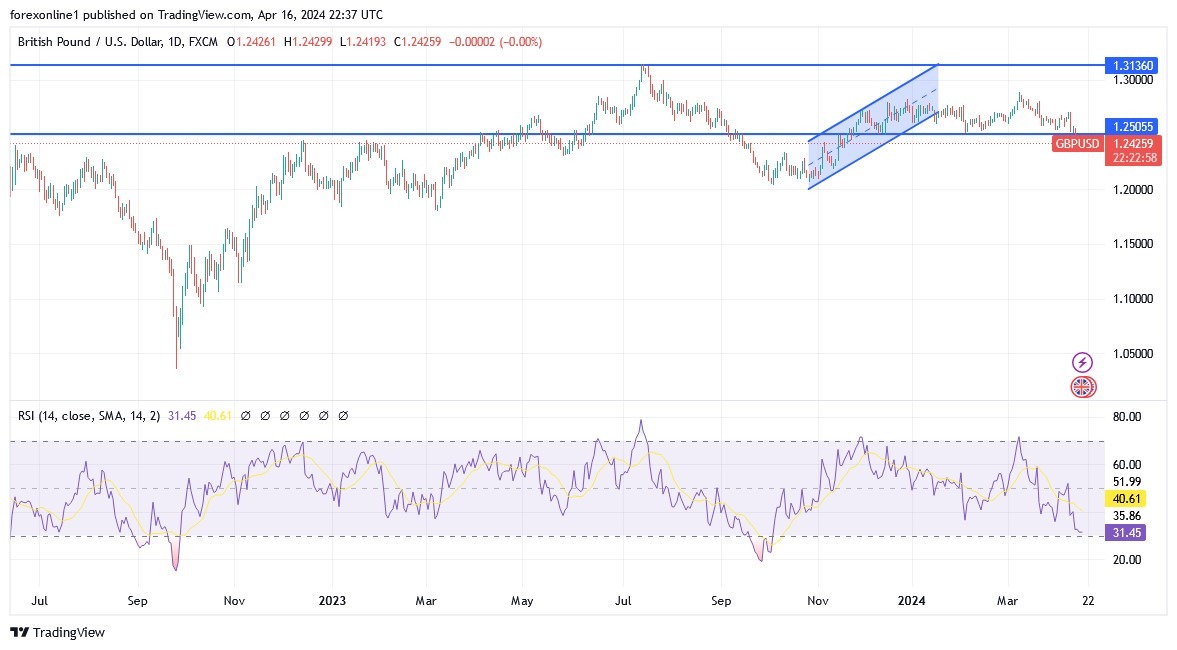Screen dimensions: 1177x650
Task: Click the publisher line forexonline1 published on TradingView.com
Action: pos(196,14)
